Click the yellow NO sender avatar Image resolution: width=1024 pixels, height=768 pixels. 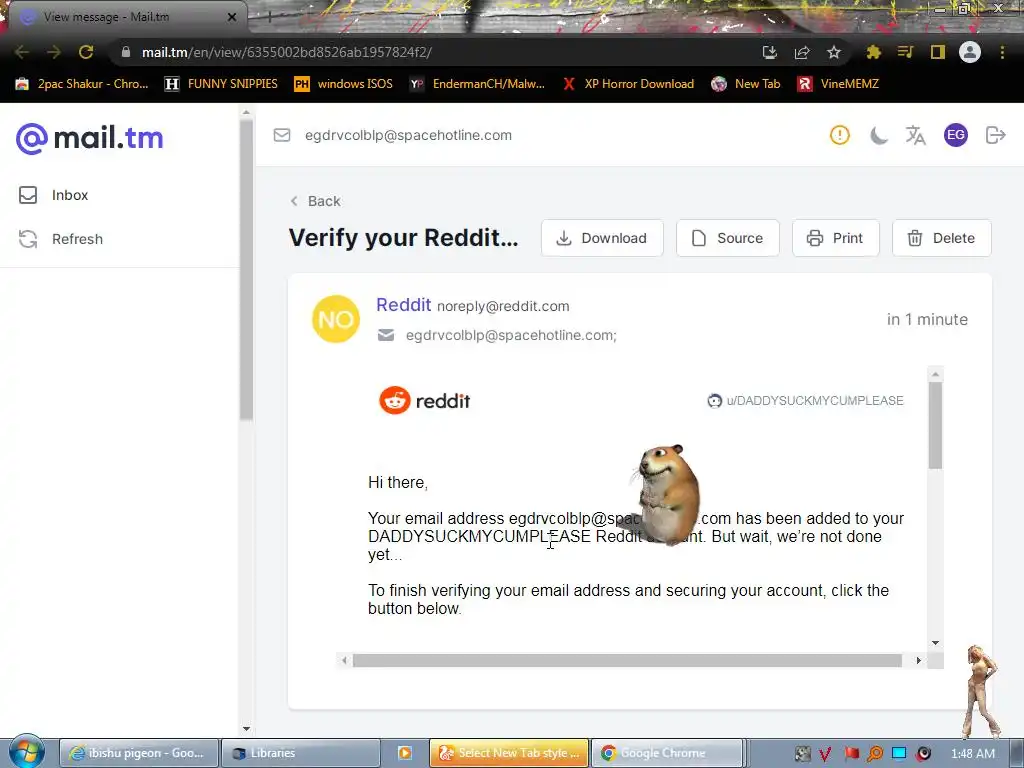[336, 319]
